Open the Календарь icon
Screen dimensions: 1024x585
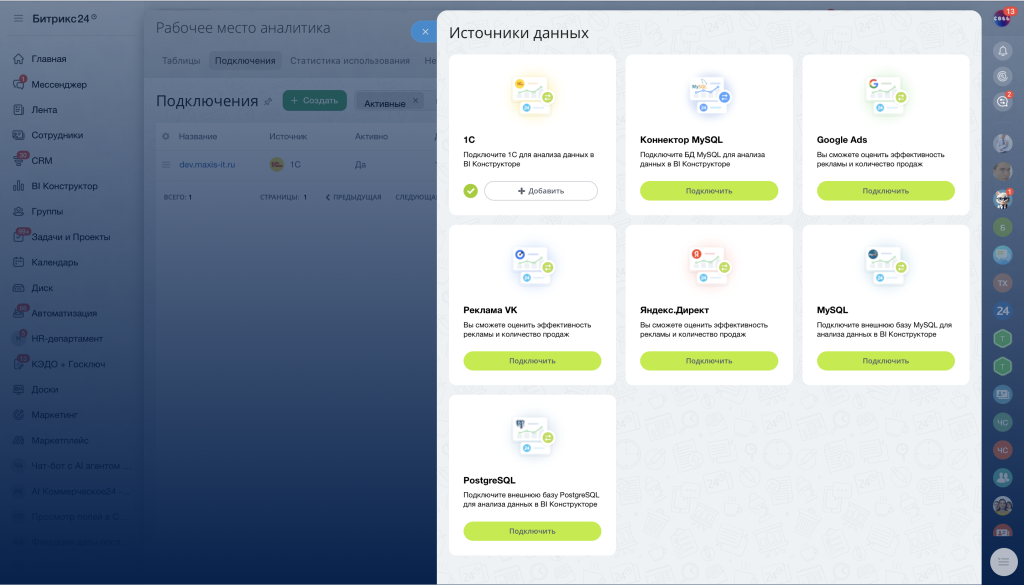pyautogui.click(x=19, y=262)
